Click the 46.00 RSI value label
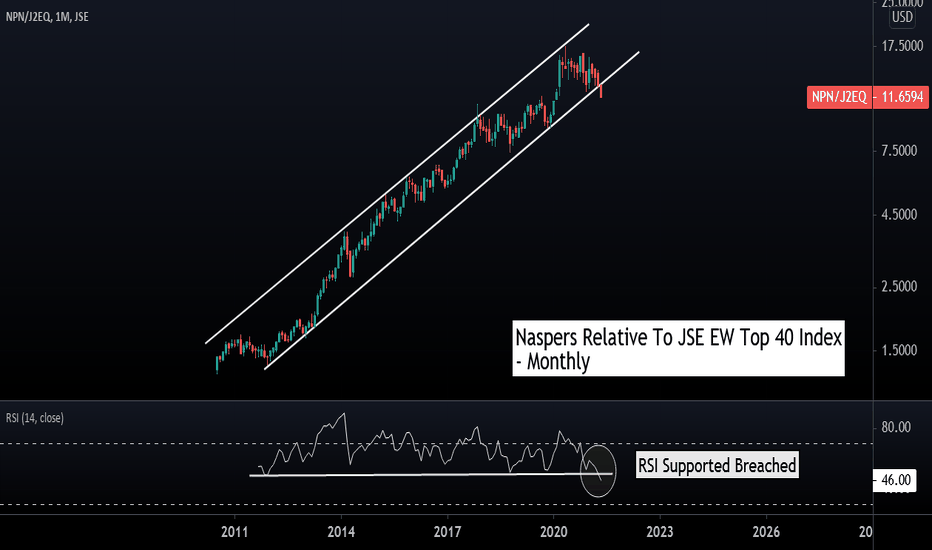932x550 pixels. click(896, 480)
